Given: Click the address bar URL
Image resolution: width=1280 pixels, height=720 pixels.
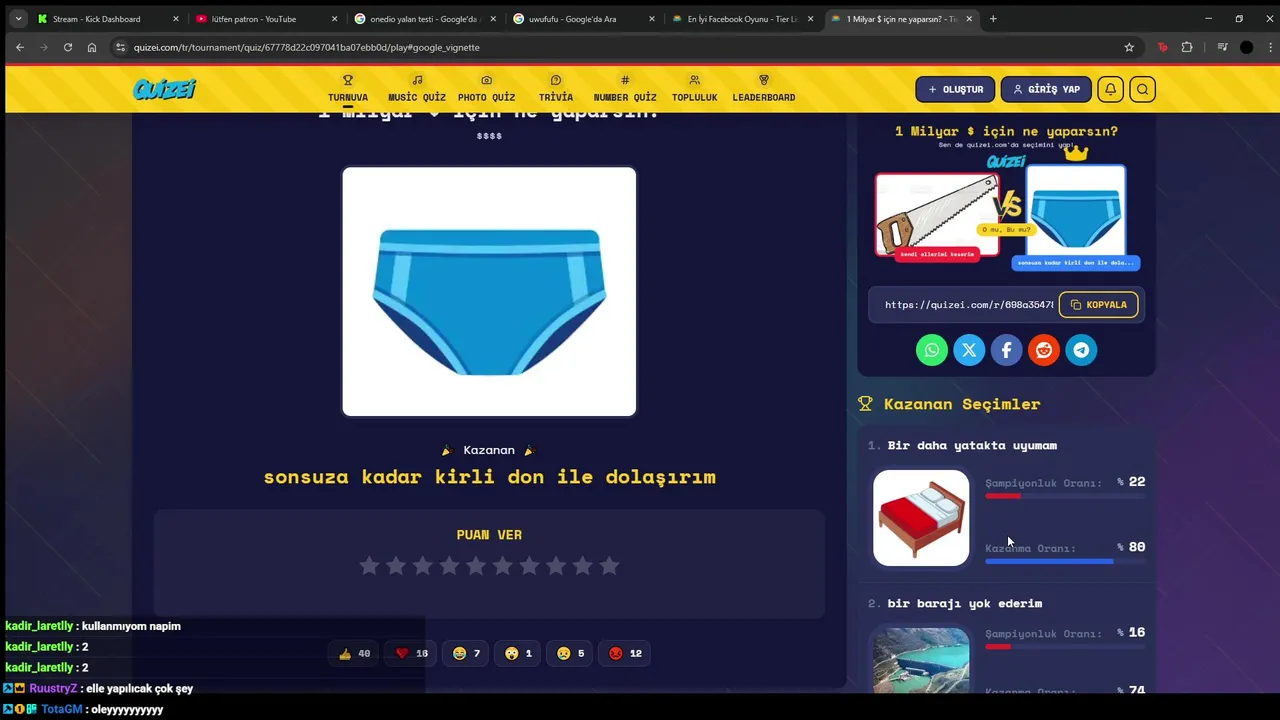Looking at the screenshot, I should click(307, 47).
